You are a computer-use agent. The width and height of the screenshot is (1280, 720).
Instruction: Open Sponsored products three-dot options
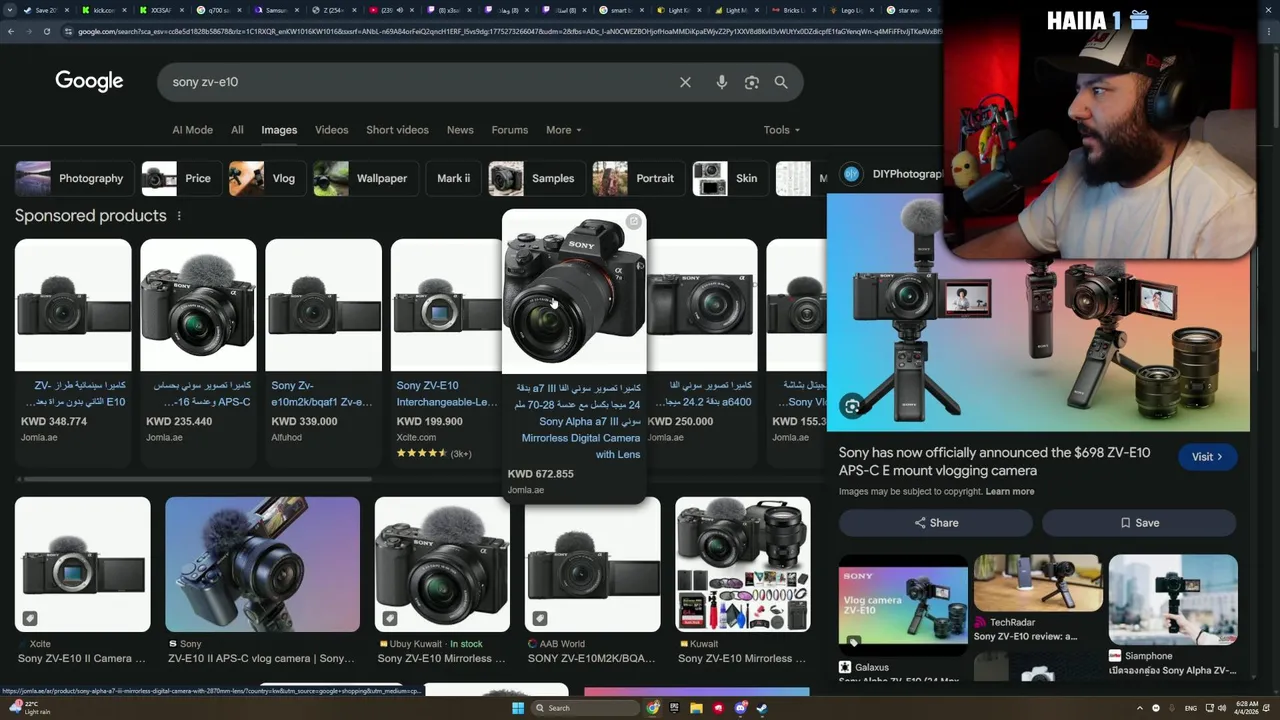click(x=179, y=216)
